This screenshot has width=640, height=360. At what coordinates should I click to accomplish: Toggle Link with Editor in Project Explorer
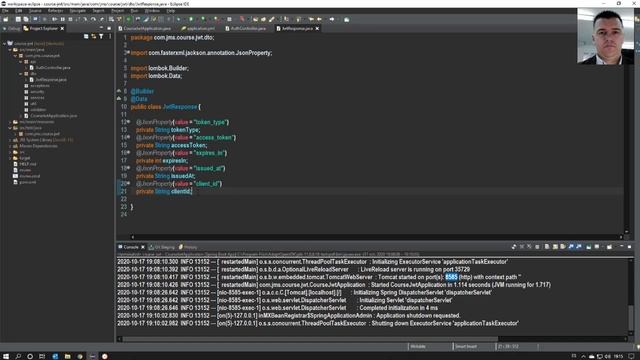click(x=93, y=36)
